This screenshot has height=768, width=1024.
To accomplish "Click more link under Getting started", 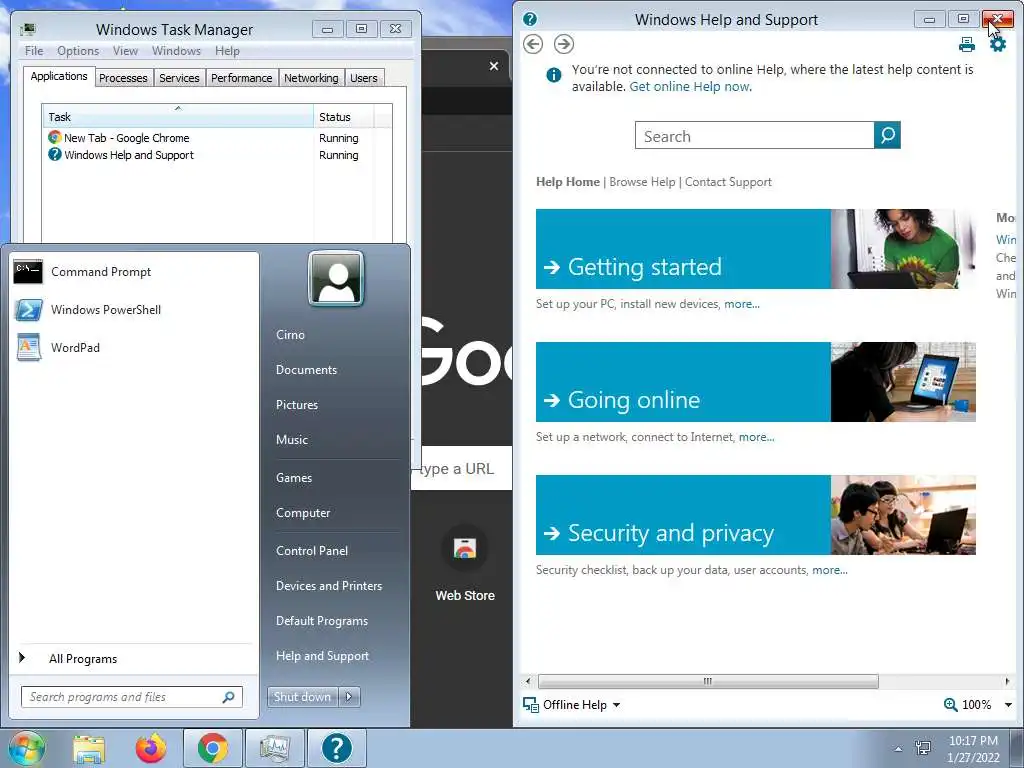I will click(x=742, y=304).
